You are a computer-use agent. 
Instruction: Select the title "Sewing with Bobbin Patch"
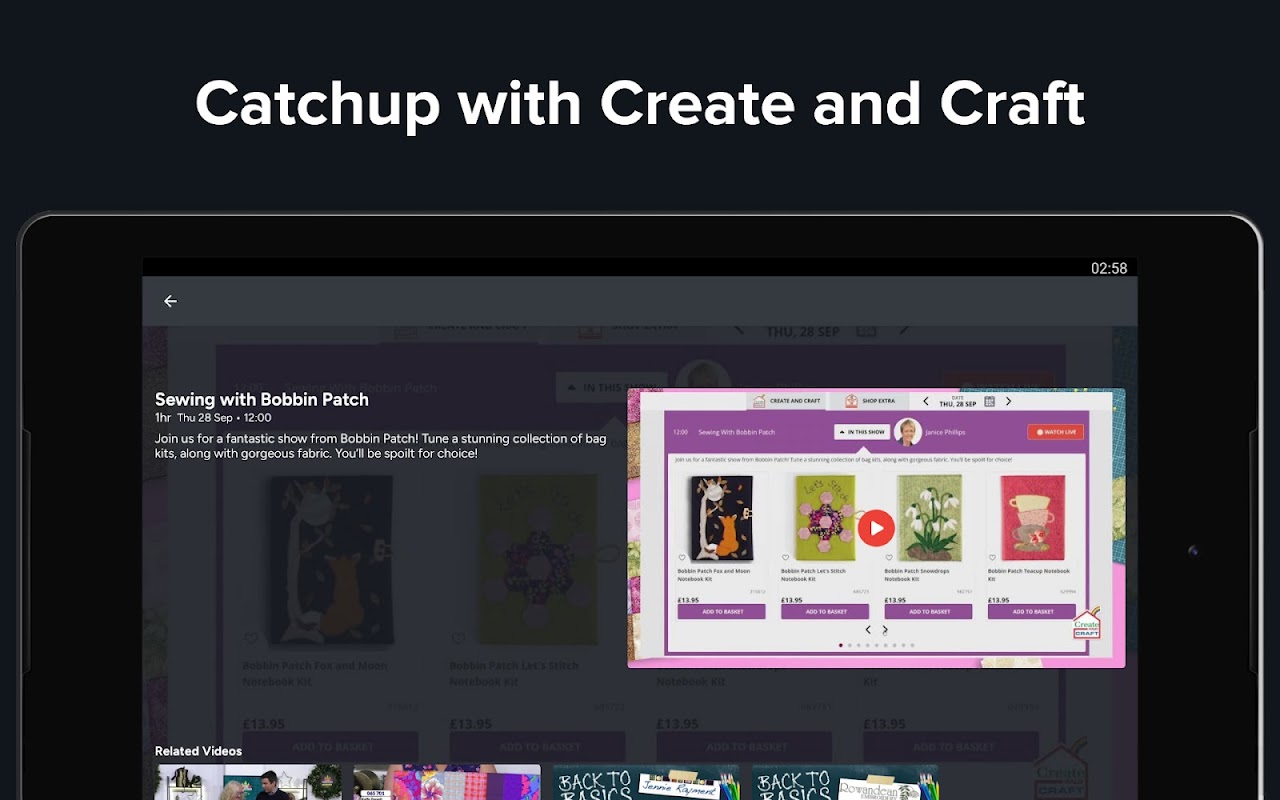(x=262, y=399)
